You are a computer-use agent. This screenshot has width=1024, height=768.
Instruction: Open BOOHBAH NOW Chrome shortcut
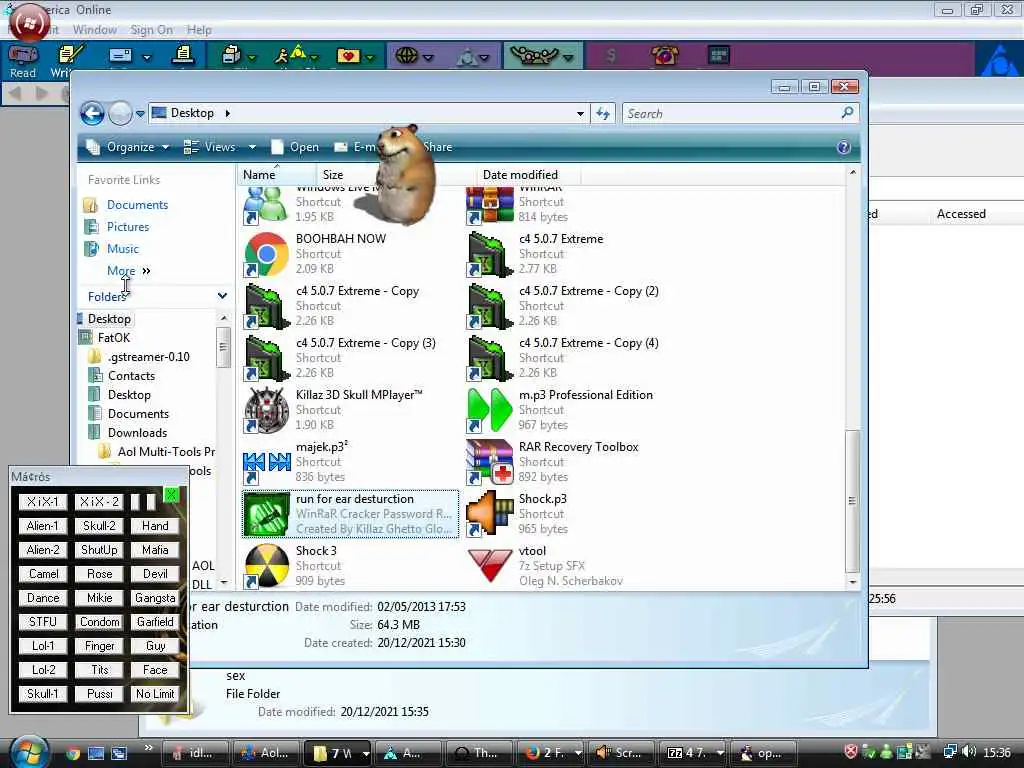[266, 254]
